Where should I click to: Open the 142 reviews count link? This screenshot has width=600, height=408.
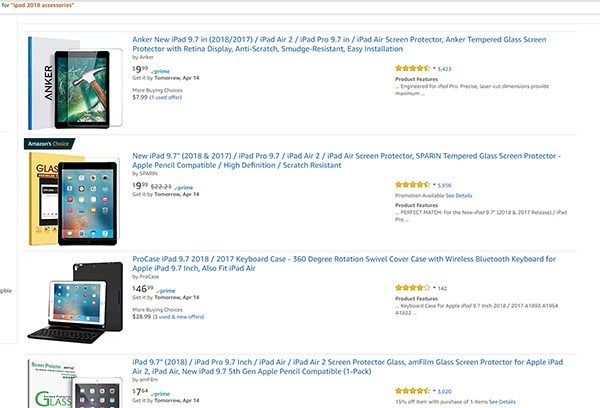click(442, 289)
